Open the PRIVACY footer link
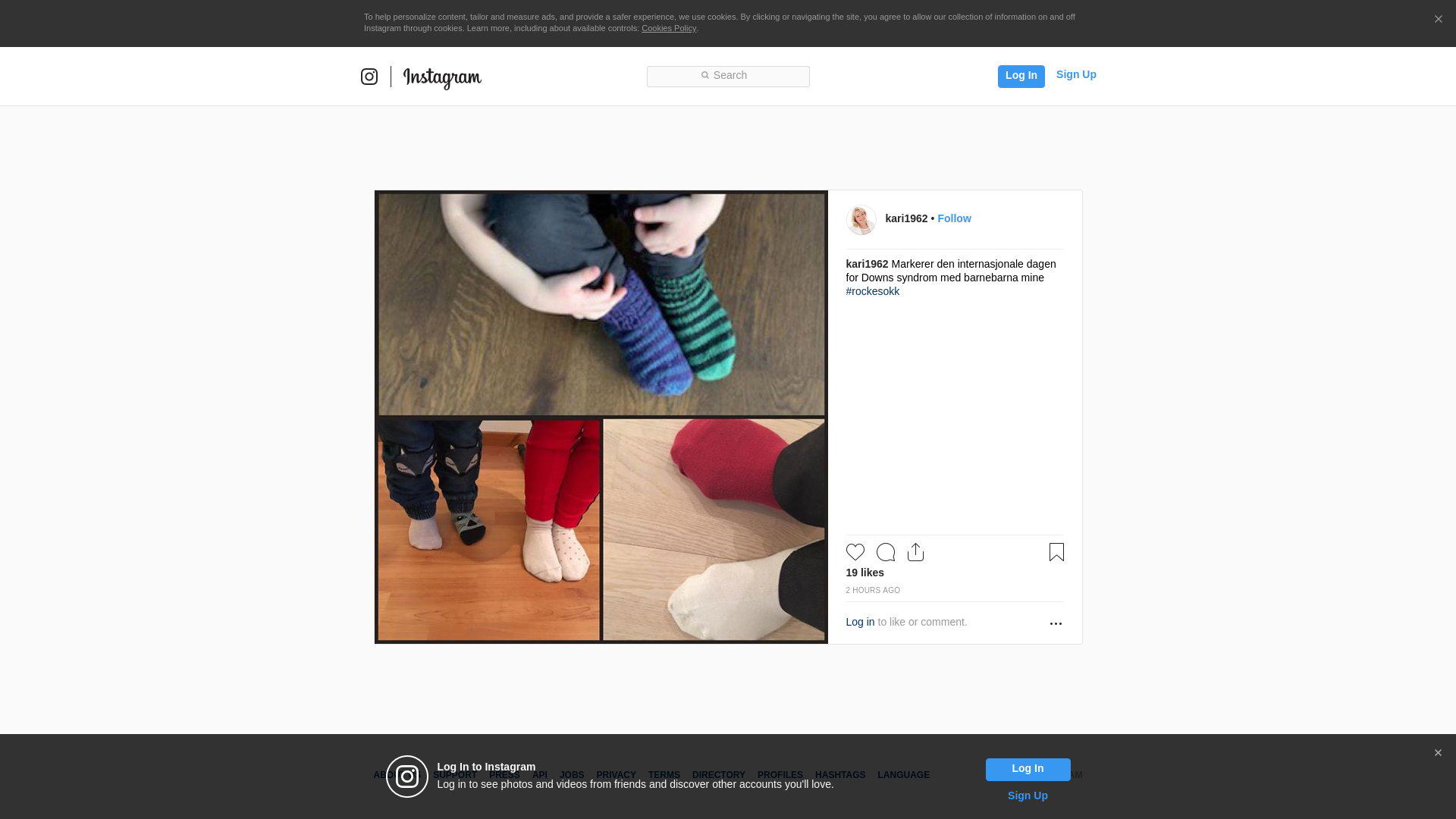1456x819 pixels. pos(616,775)
